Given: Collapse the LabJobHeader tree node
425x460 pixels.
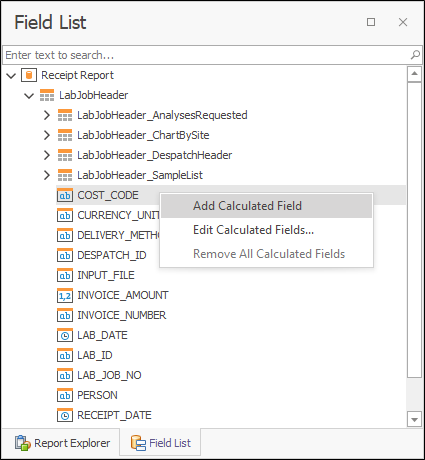Looking at the screenshot, I should point(29,96).
